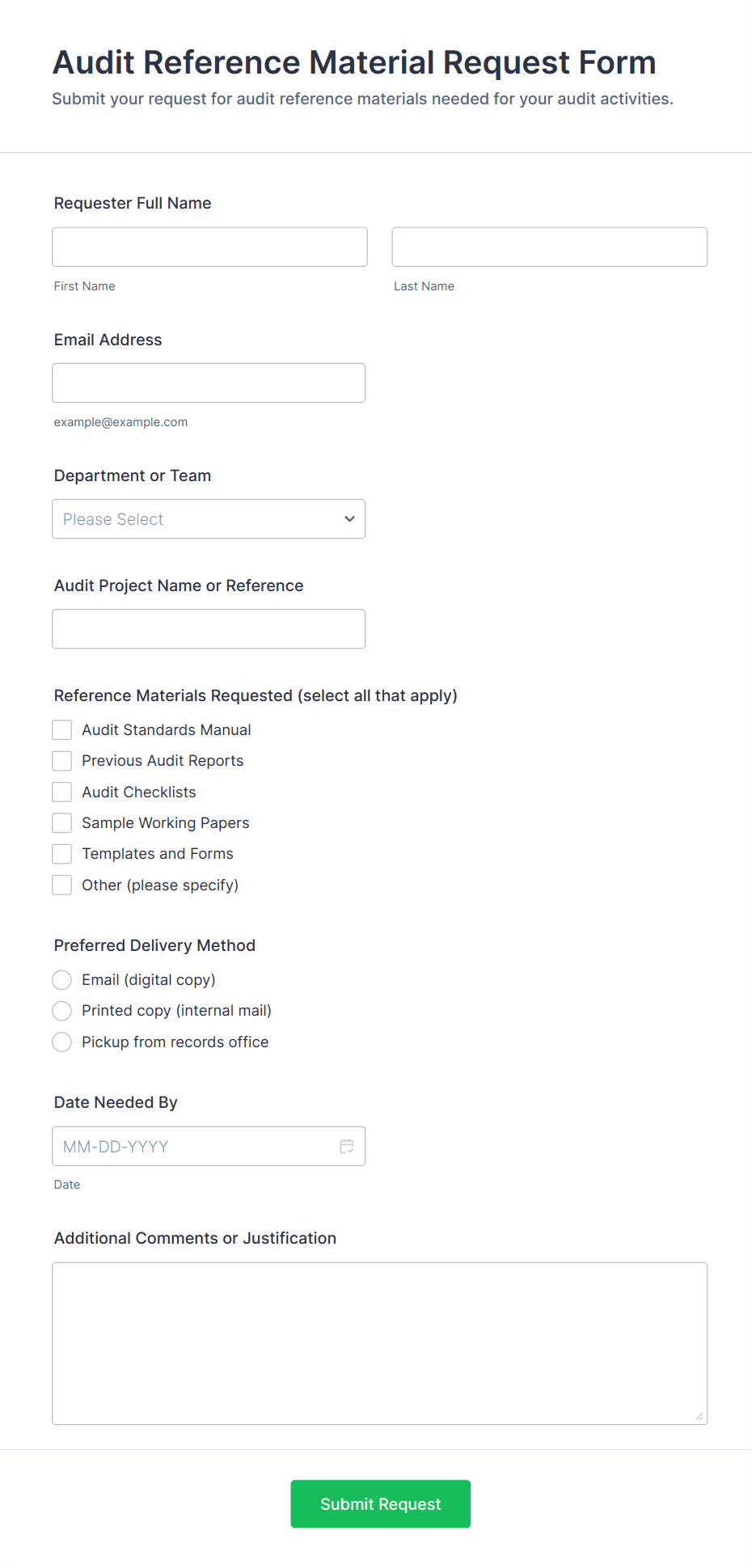The image size is (752, 1568).
Task: Open the date picker calendar icon
Action: pyautogui.click(x=346, y=1146)
